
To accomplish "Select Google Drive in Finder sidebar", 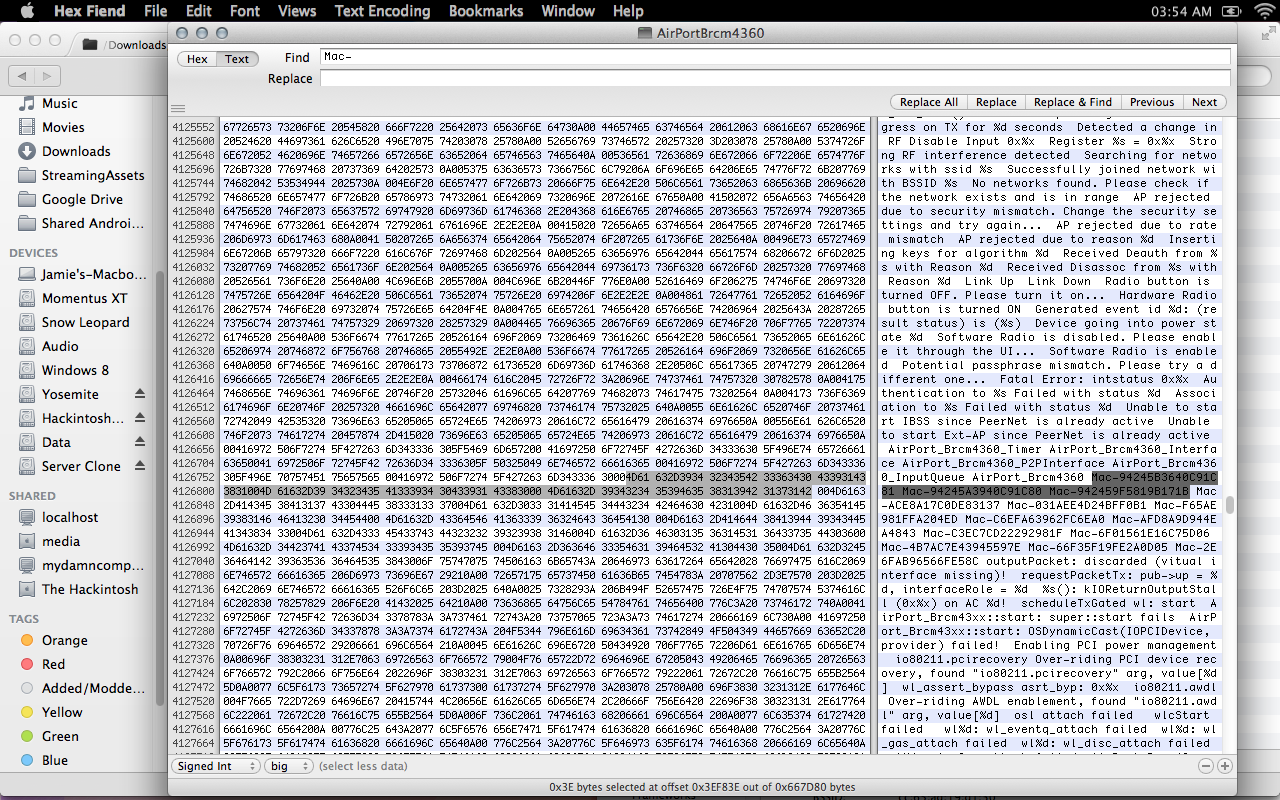I will [82, 199].
